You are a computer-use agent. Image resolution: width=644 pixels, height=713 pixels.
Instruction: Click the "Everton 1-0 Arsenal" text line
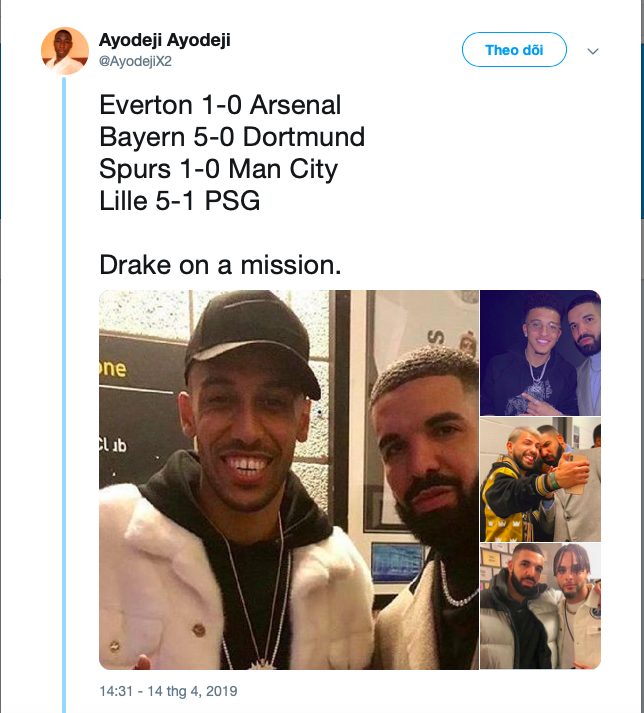(x=220, y=105)
